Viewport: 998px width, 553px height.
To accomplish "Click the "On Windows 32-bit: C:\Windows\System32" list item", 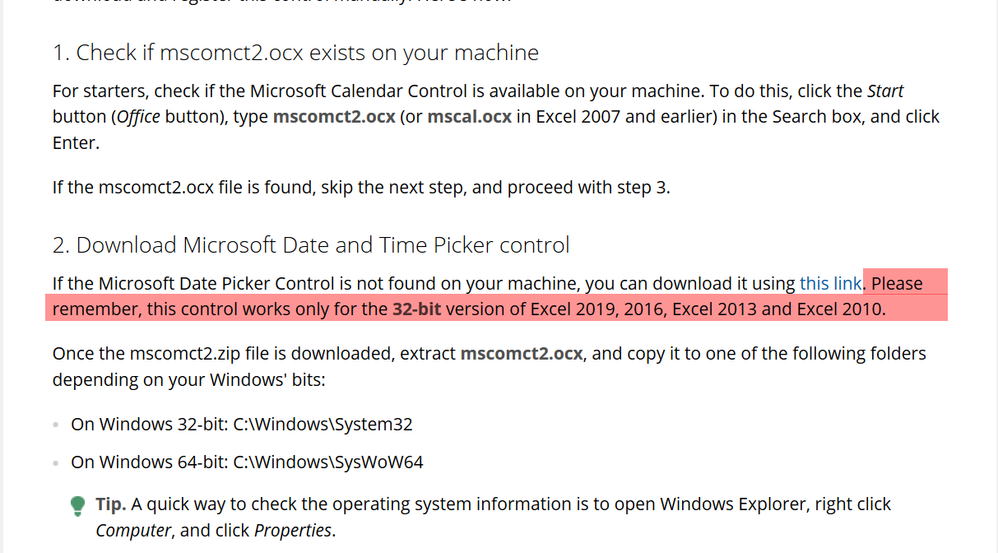I will click(241, 424).
